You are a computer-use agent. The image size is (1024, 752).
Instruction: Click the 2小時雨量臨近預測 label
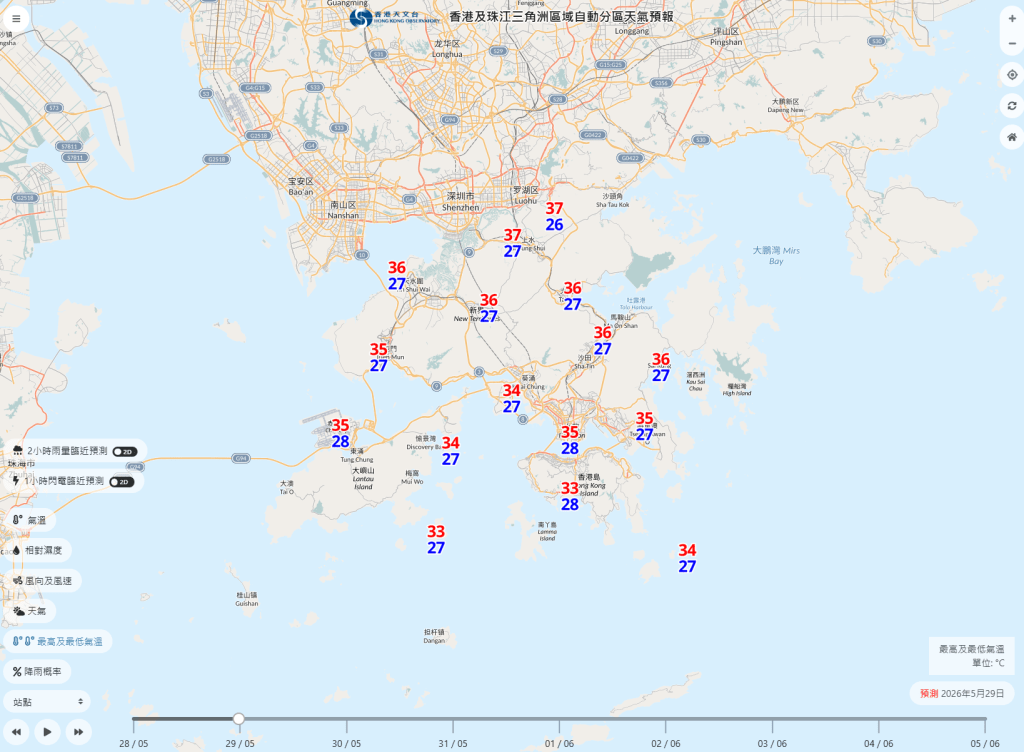point(67,451)
